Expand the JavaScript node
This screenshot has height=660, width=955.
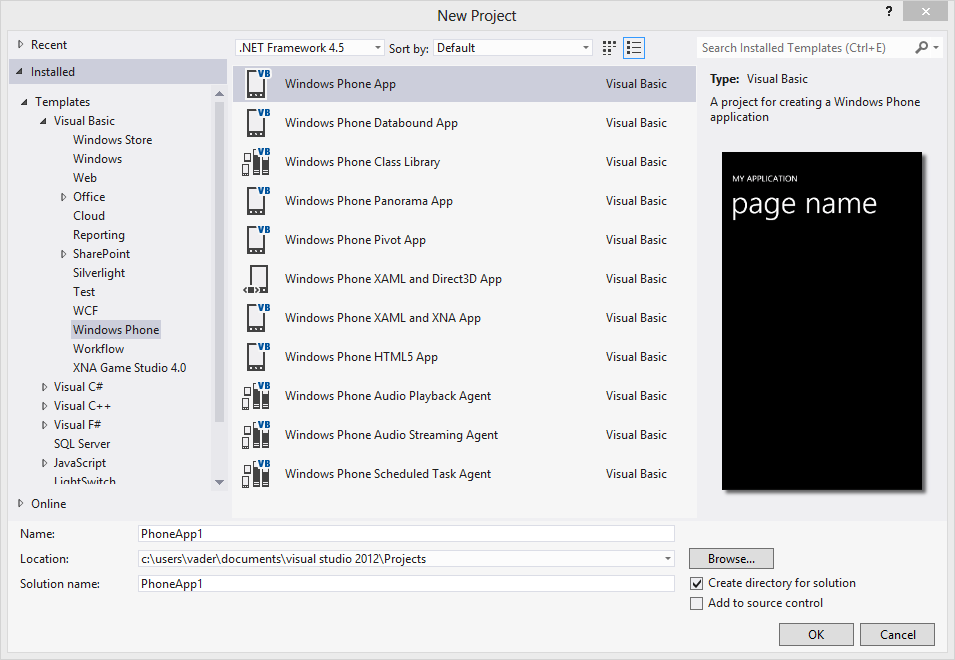click(x=44, y=463)
